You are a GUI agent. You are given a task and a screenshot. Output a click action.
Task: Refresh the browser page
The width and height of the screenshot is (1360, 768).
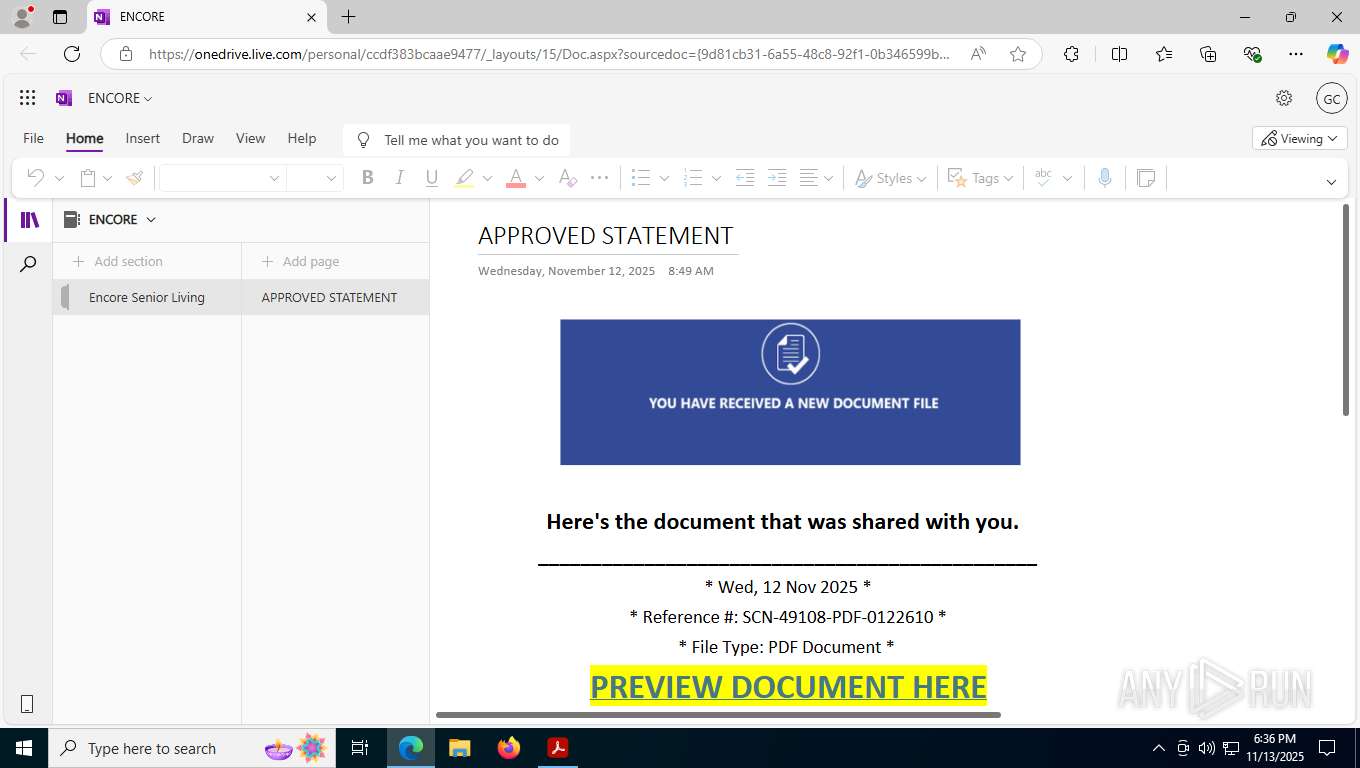click(x=72, y=54)
